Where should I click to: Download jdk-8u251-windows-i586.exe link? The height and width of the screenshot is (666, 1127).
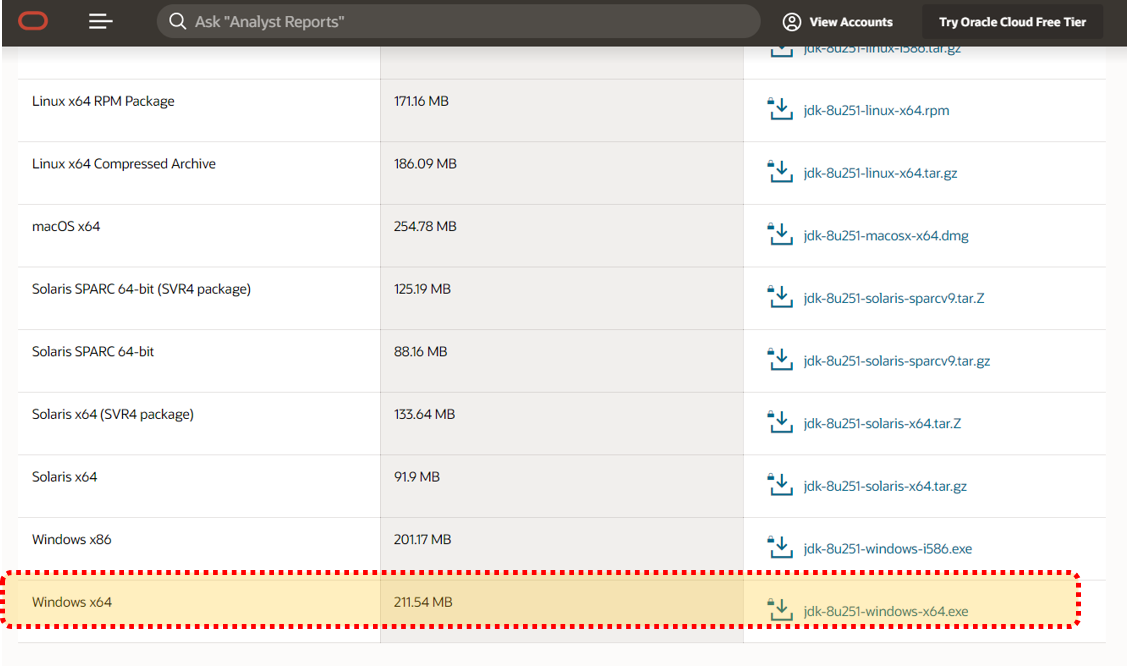[888, 549]
